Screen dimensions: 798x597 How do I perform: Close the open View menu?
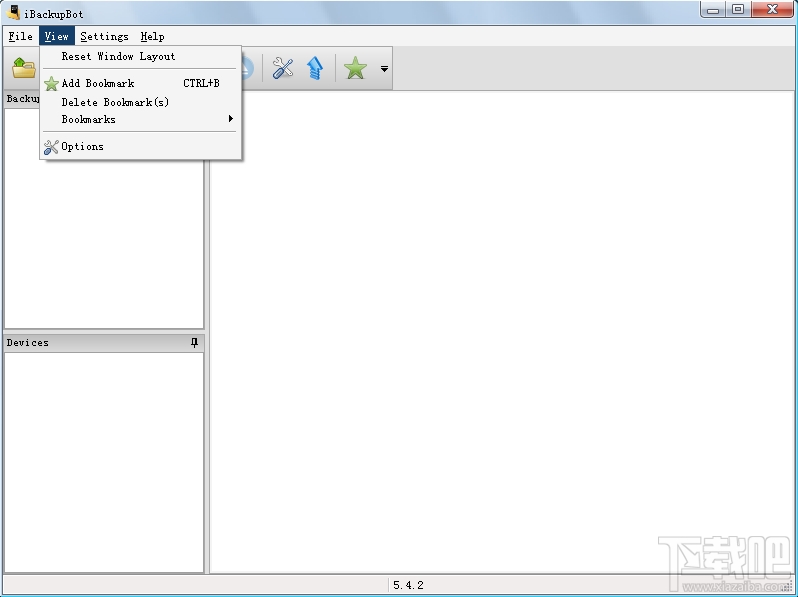click(x=56, y=36)
